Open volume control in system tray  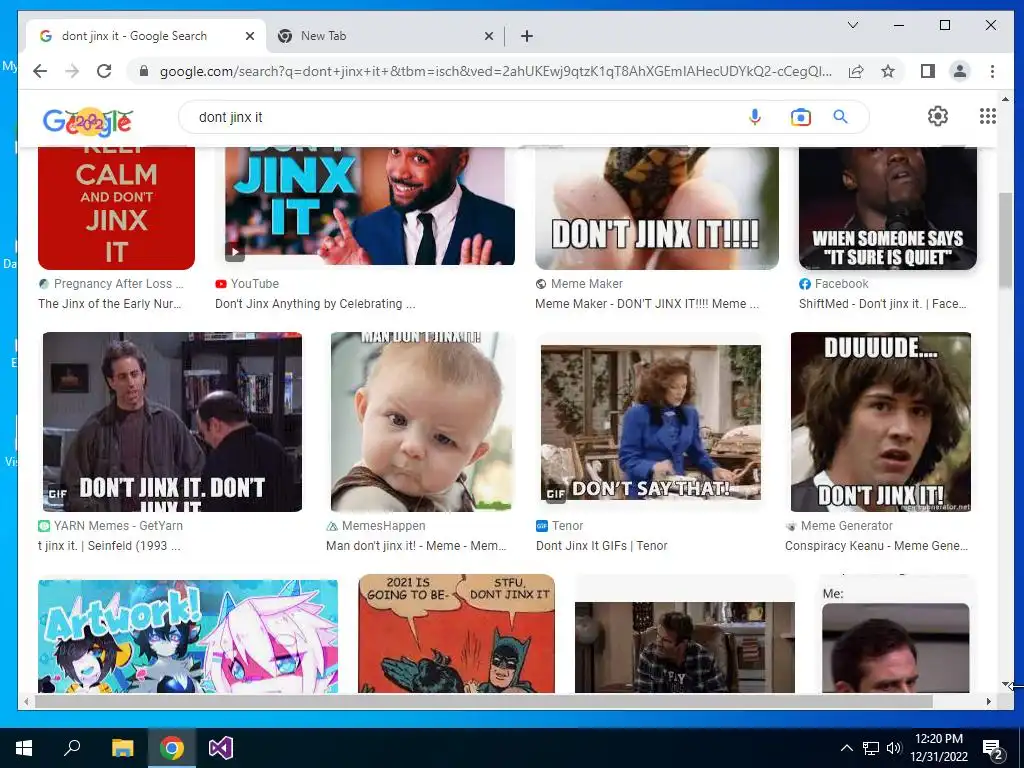pos(894,748)
